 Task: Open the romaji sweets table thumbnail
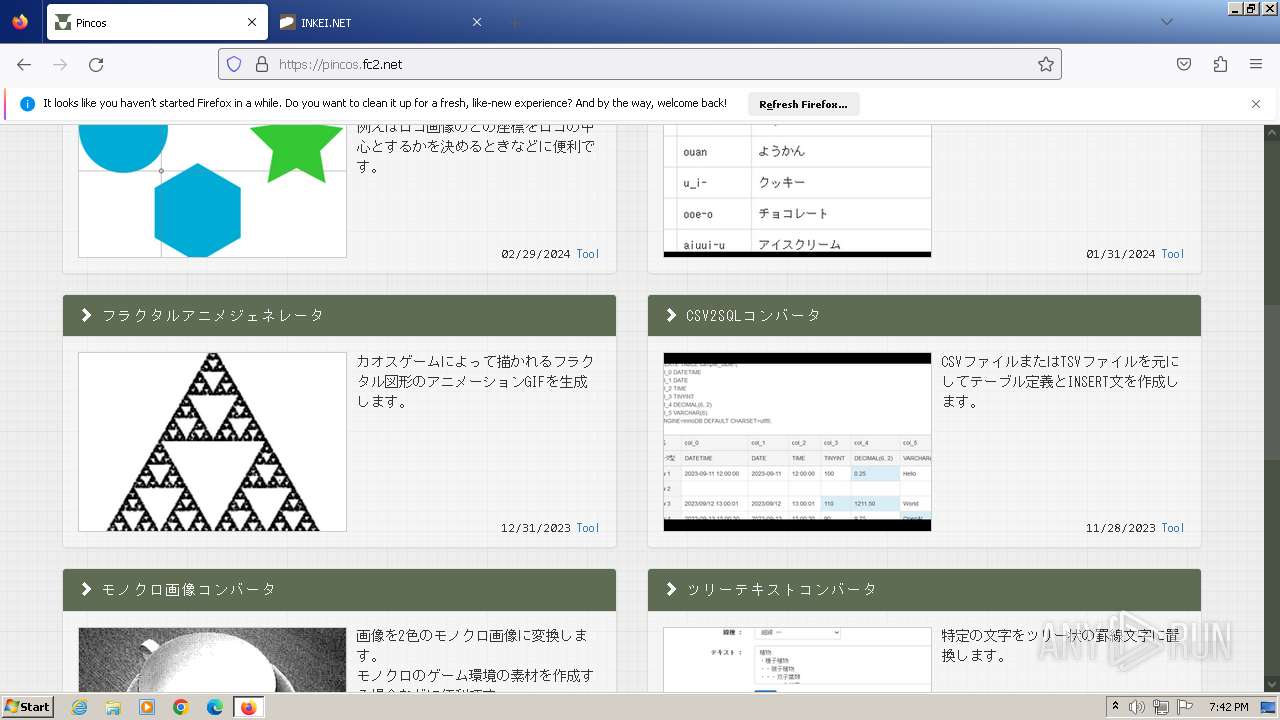[797, 191]
